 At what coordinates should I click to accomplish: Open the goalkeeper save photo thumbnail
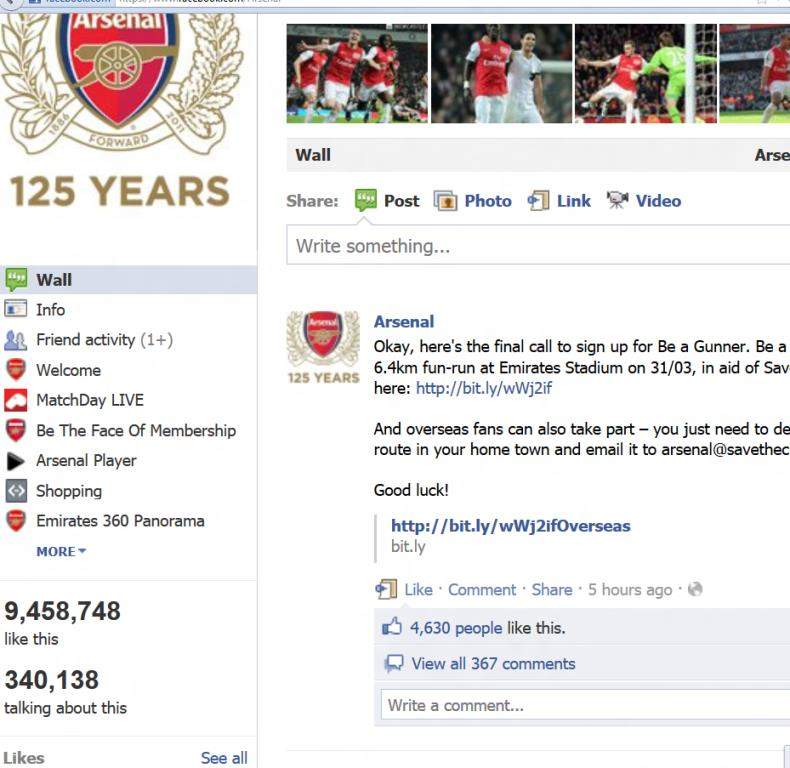pyautogui.click(x=645, y=74)
